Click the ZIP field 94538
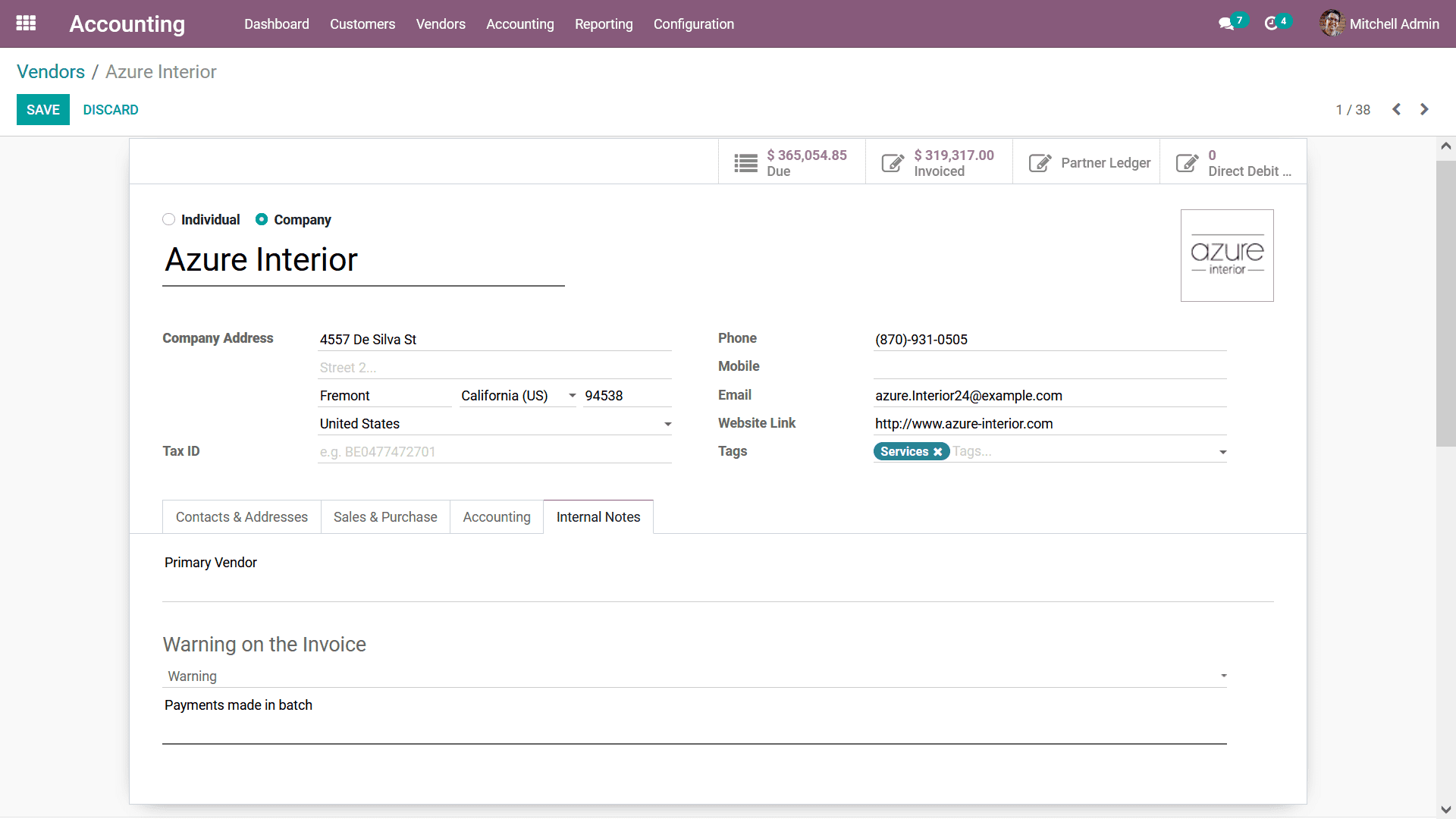The width and height of the screenshot is (1456, 819). pyautogui.click(x=627, y=396)
